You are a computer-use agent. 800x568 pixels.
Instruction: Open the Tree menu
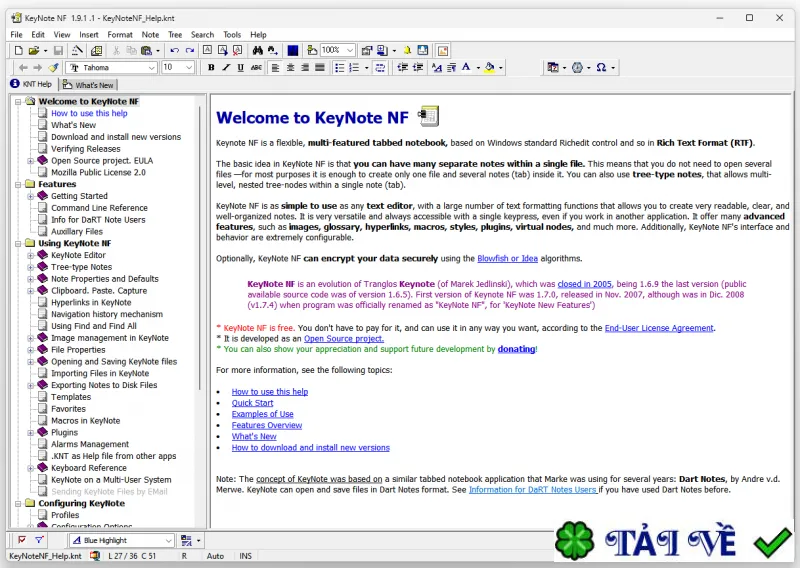(175, 35)
